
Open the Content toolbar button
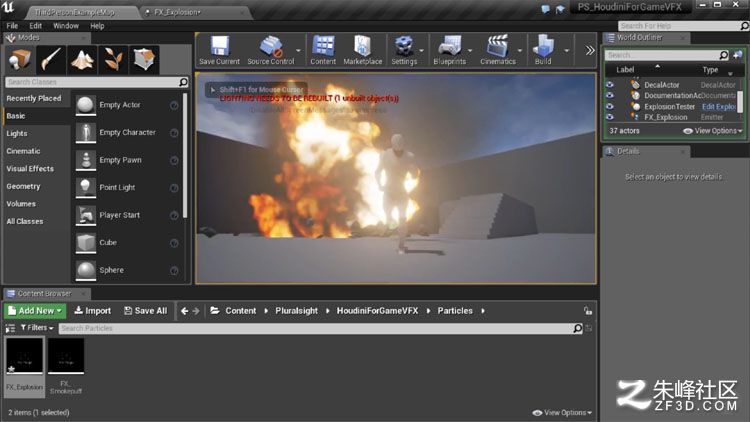click(323, 50)
